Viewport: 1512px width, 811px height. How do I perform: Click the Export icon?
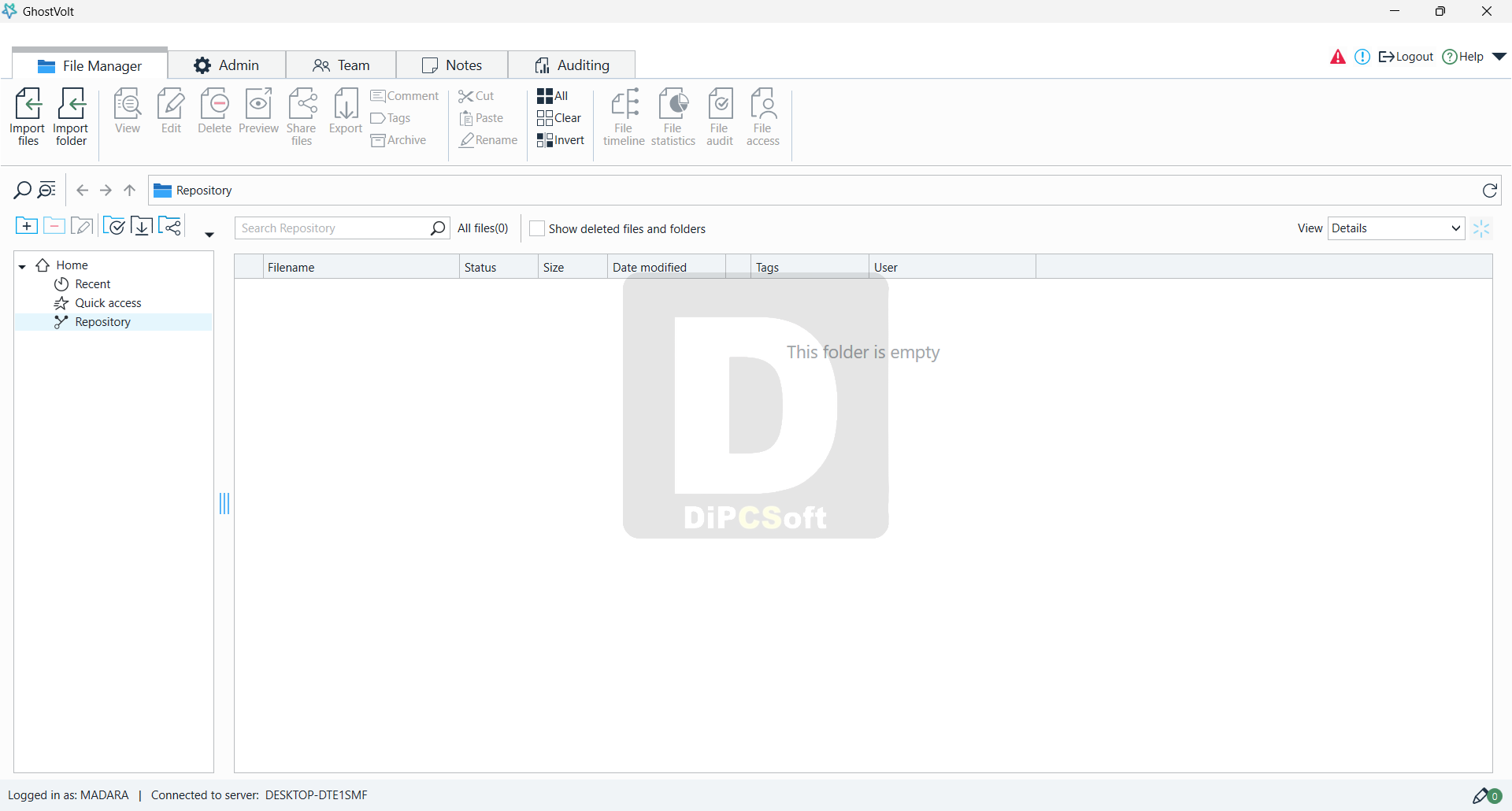[x=346, y=111]
